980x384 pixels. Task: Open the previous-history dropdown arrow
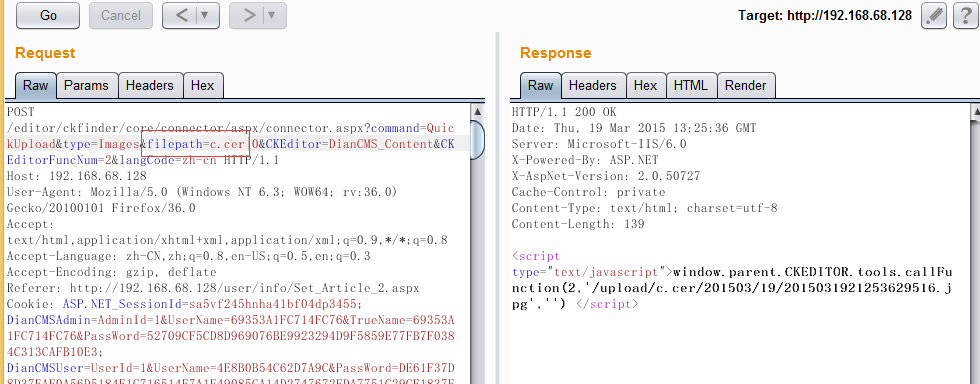point(204,16)
